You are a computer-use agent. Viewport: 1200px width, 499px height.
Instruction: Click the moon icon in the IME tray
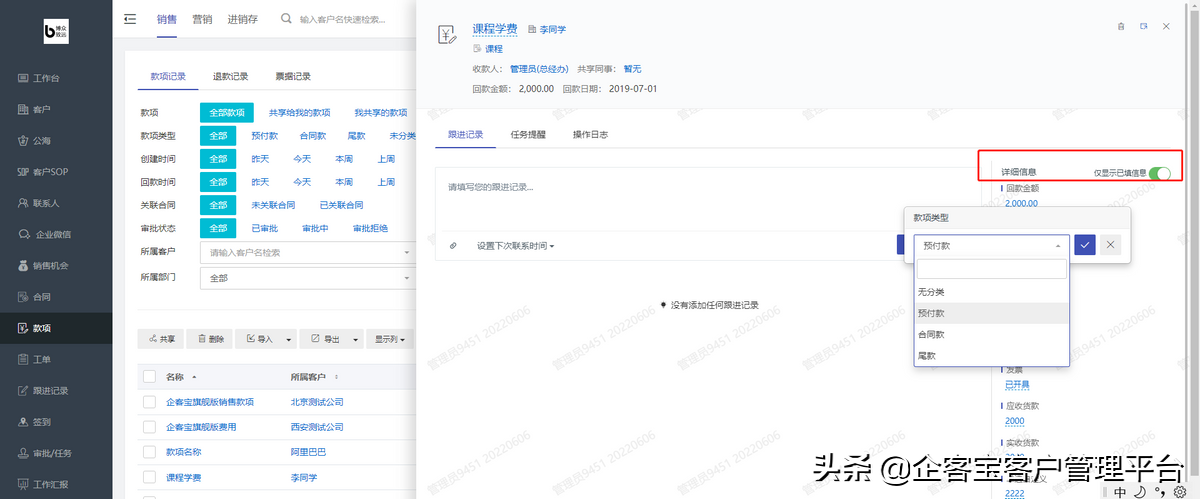1139,491
